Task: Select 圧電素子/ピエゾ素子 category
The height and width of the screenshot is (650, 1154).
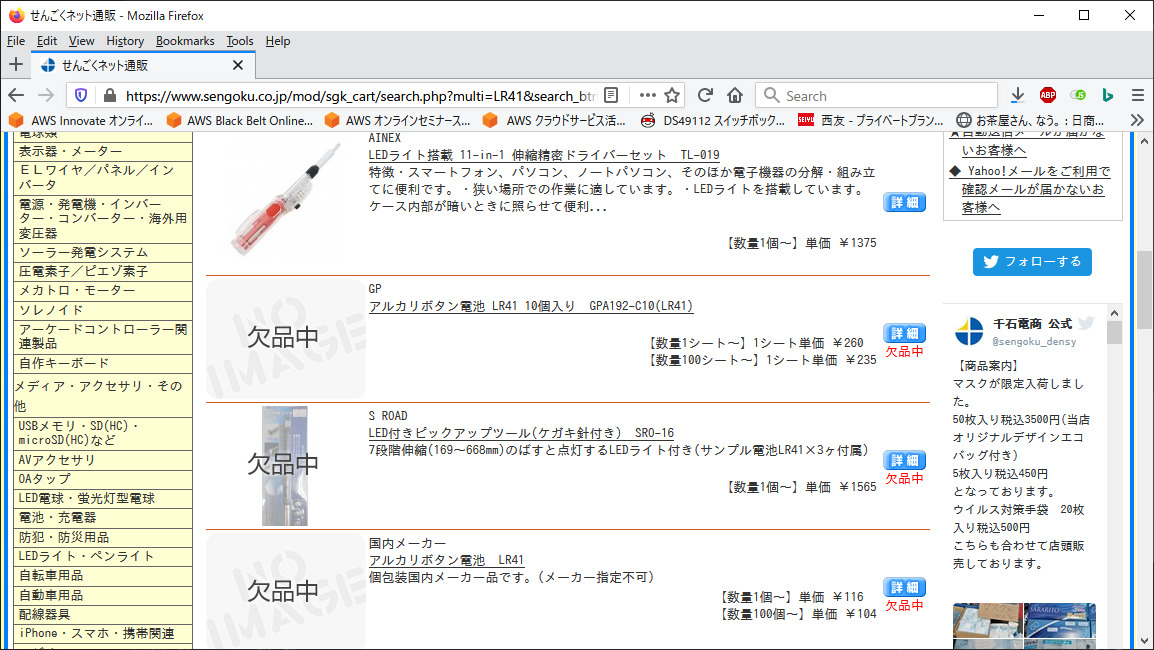Action: click(103, 272)
